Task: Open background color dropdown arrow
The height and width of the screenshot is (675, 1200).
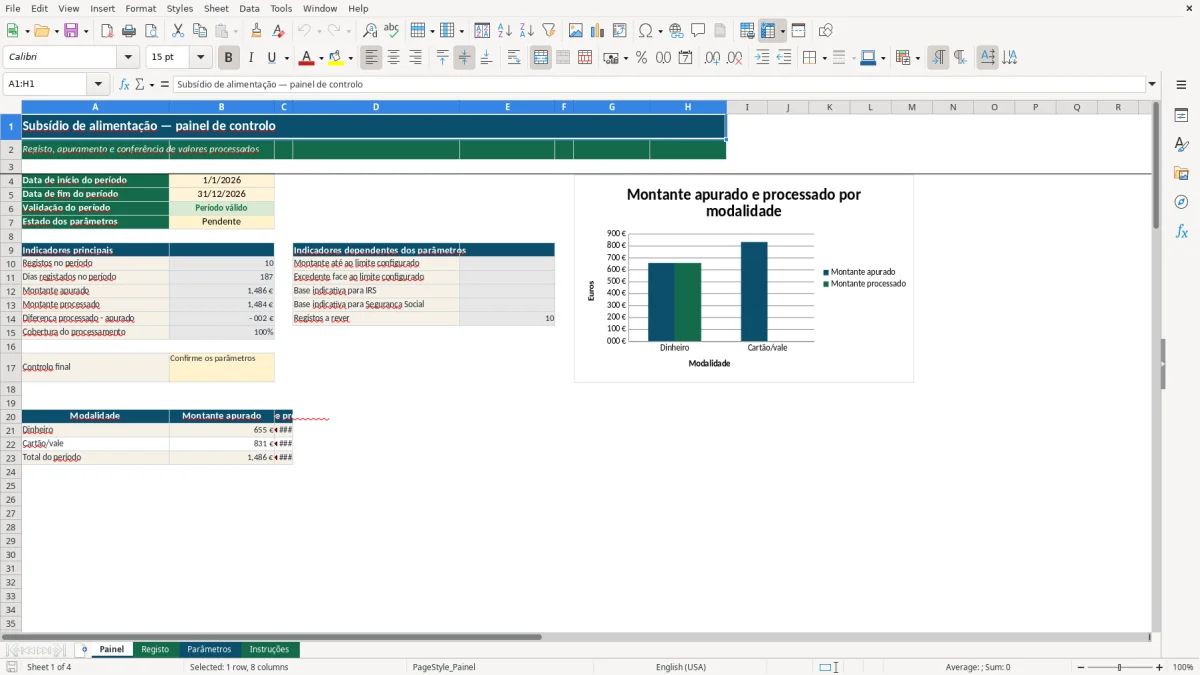Action: (350, 58)
